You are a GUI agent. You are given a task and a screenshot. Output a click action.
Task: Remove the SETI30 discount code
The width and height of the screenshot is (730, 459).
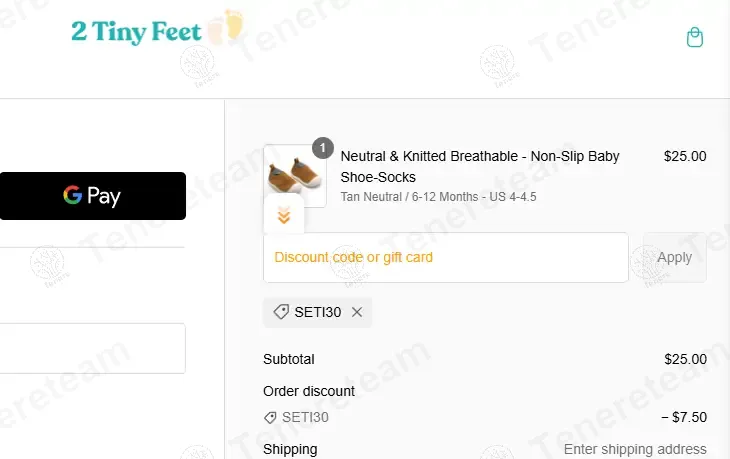click(x=357, y=312)
